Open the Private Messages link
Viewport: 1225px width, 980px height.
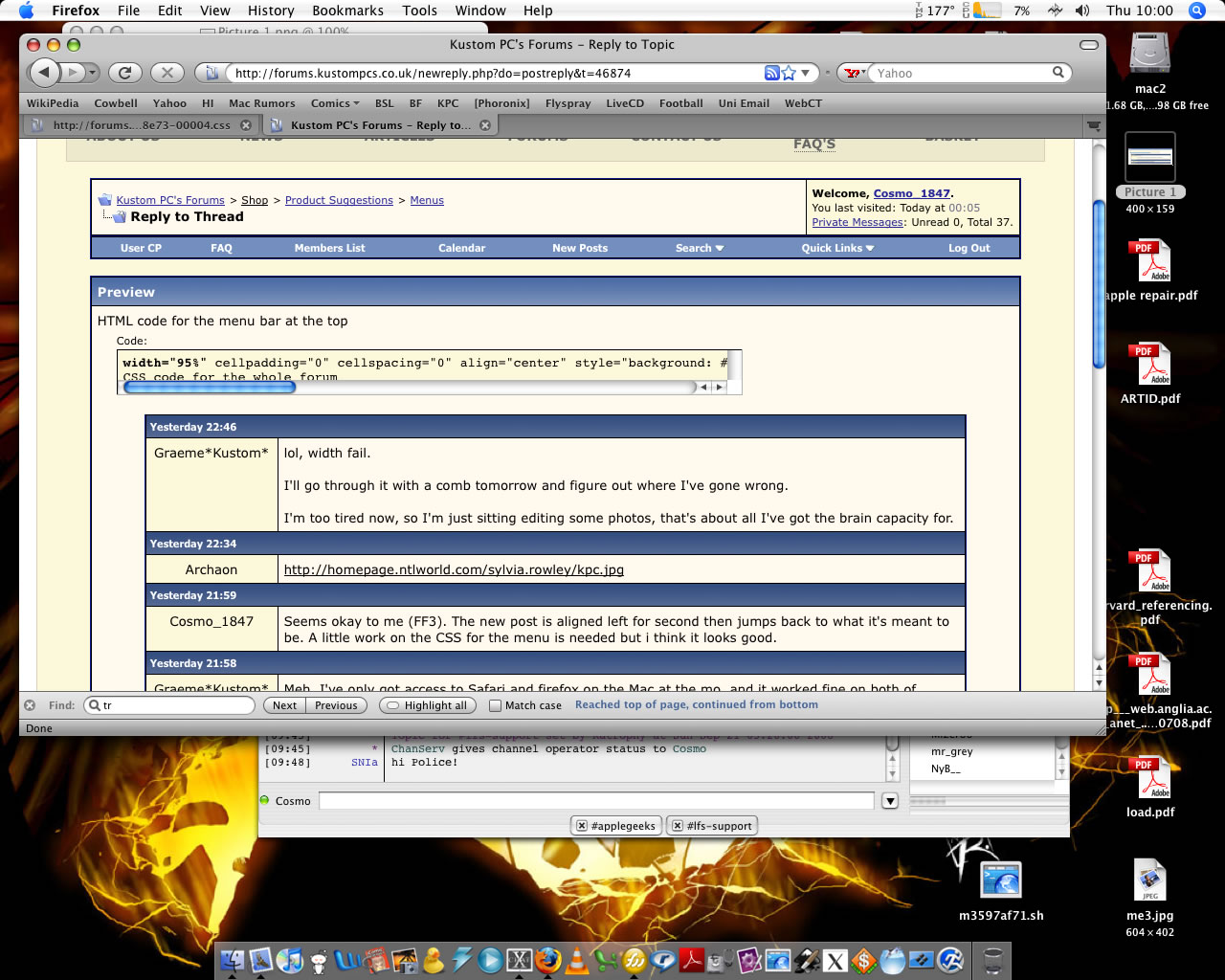(857, 222)
